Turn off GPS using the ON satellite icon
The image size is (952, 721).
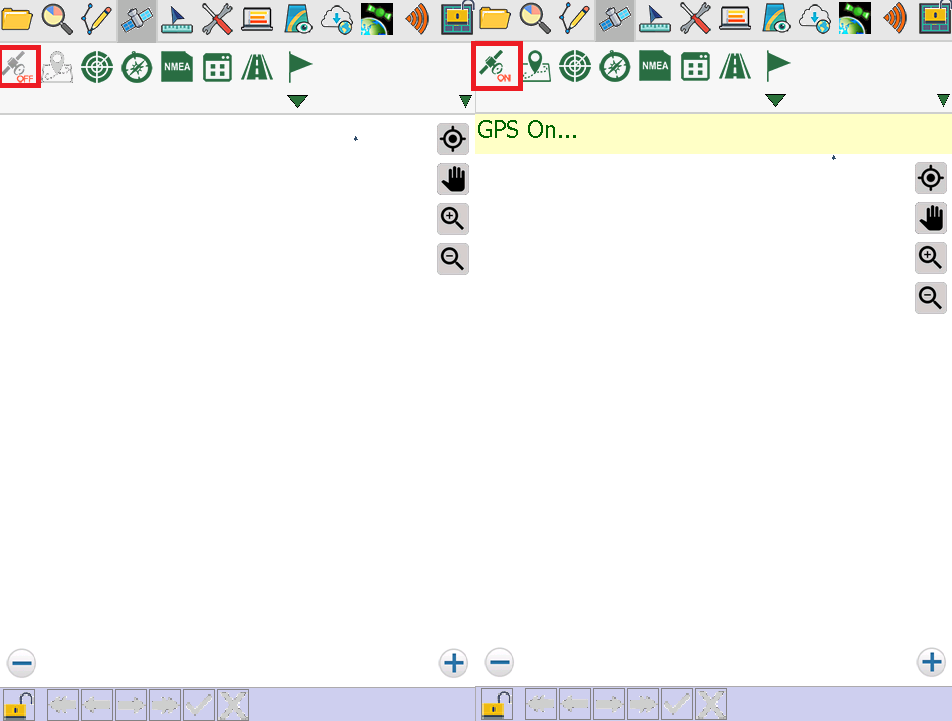pos(497,66)
